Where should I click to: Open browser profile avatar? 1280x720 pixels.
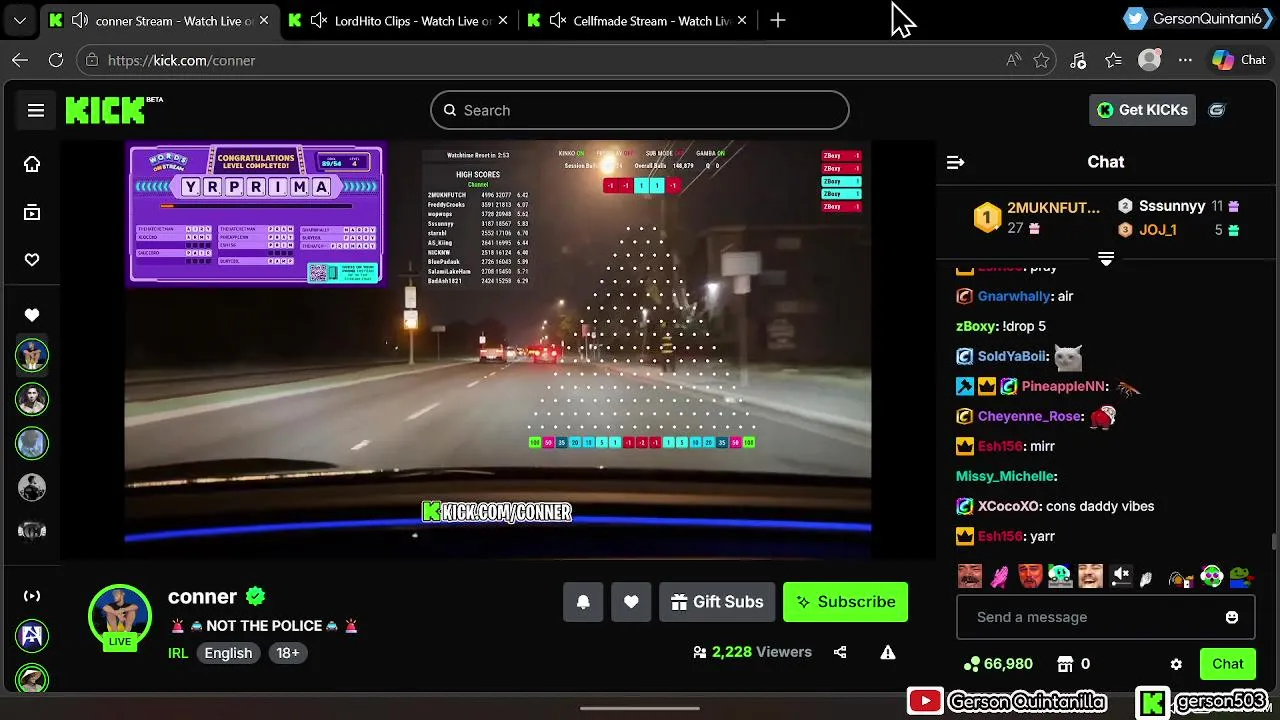(1150, 60)
